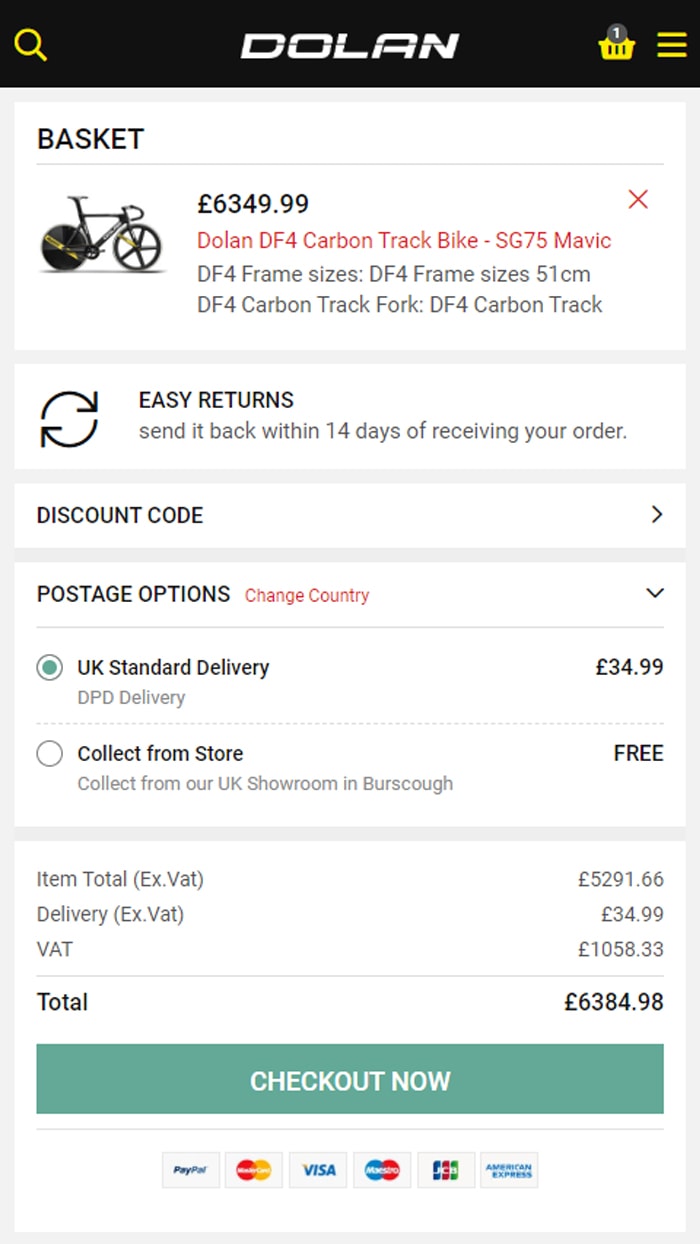Collapse the Postage Options section
This screenshot has height=1244, width=700.
click(x=655, y=593)
